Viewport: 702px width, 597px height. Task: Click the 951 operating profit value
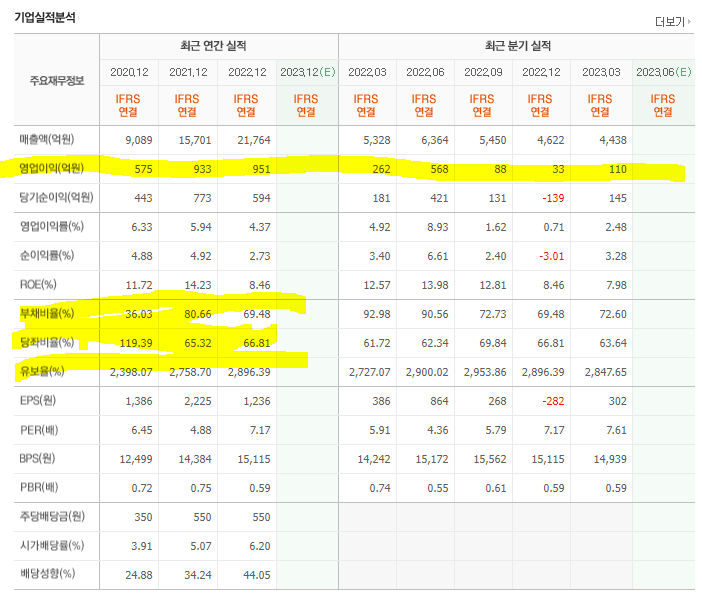click(x=261, y=169)
